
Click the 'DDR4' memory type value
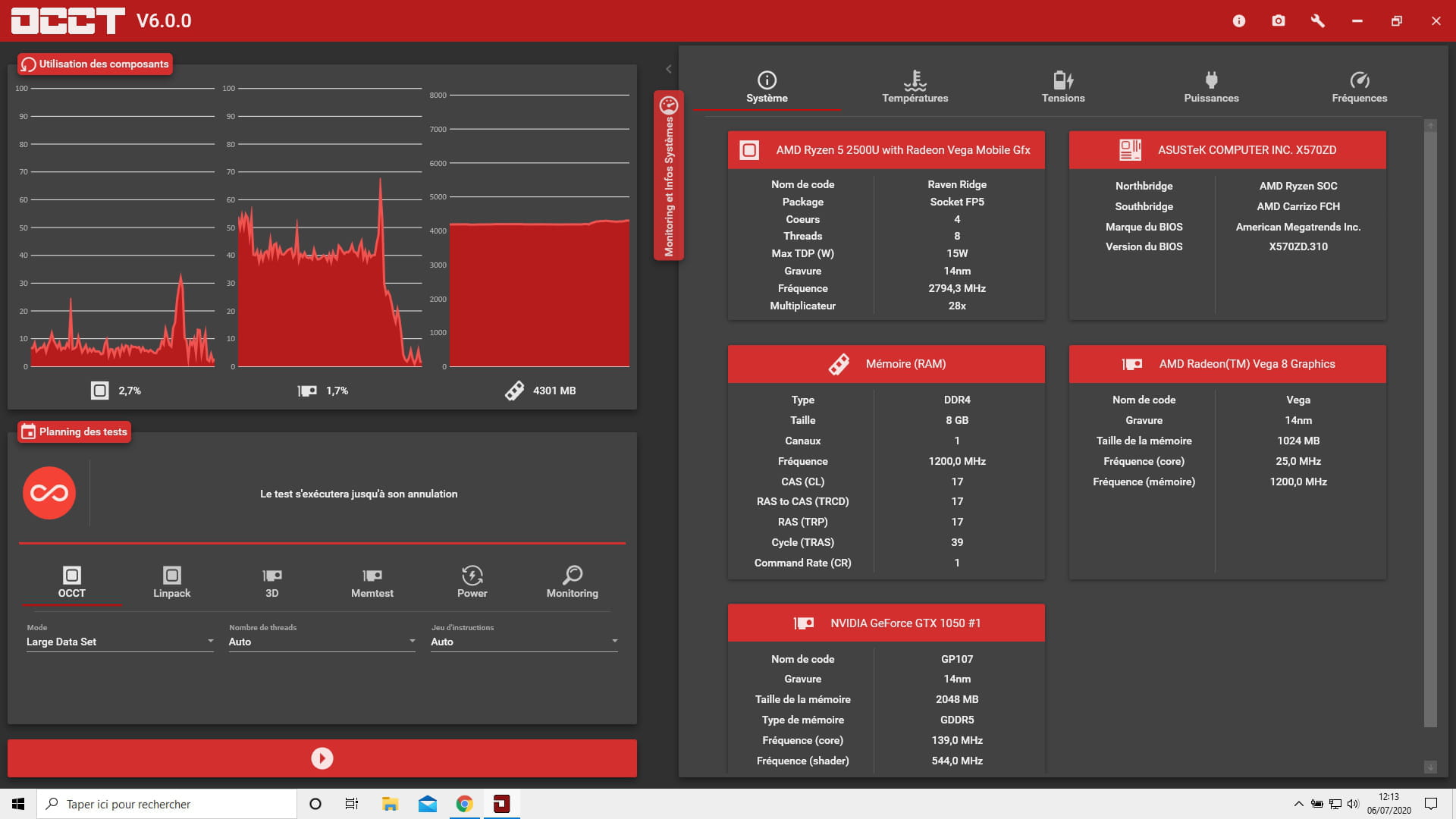(957, 400)
